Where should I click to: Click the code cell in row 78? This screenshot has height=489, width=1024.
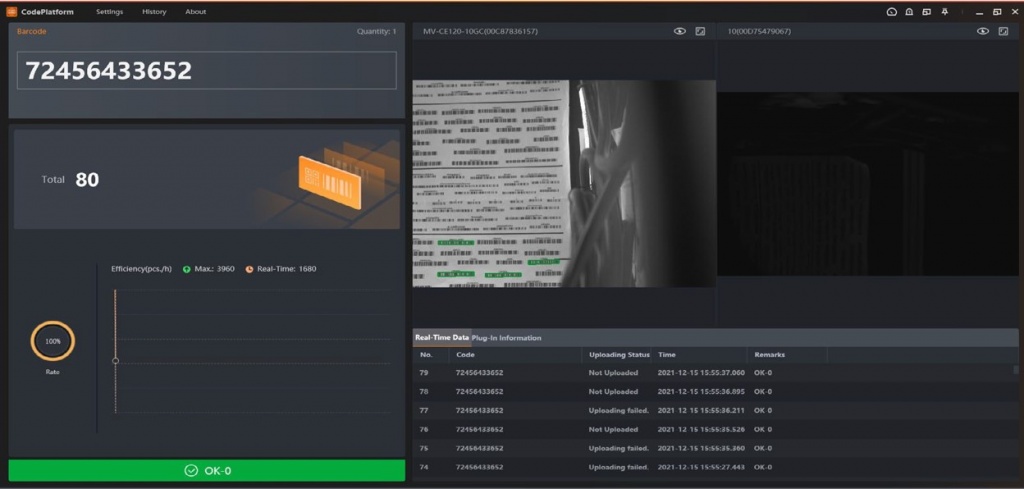[x=479, y=392]
